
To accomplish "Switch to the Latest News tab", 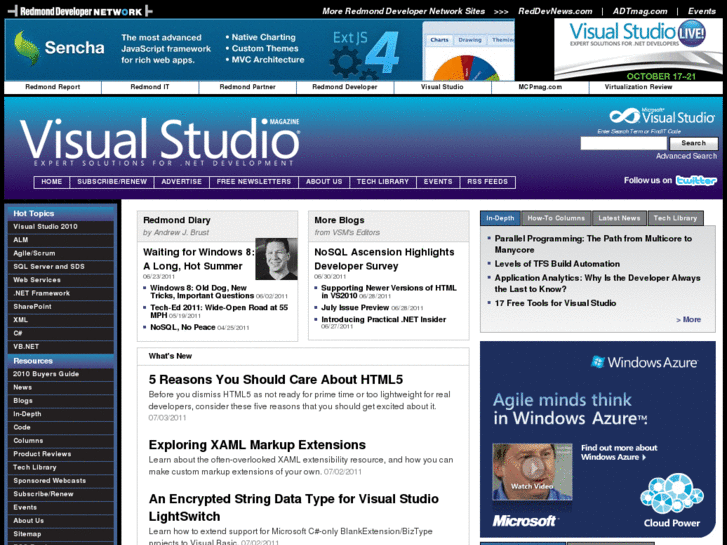I will 619,218.
